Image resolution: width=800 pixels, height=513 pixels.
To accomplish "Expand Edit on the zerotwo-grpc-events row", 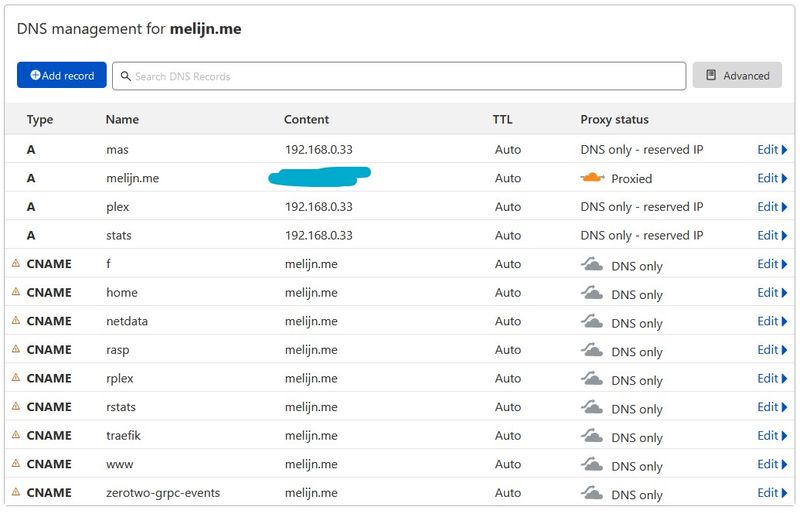I will pos(772,493).
